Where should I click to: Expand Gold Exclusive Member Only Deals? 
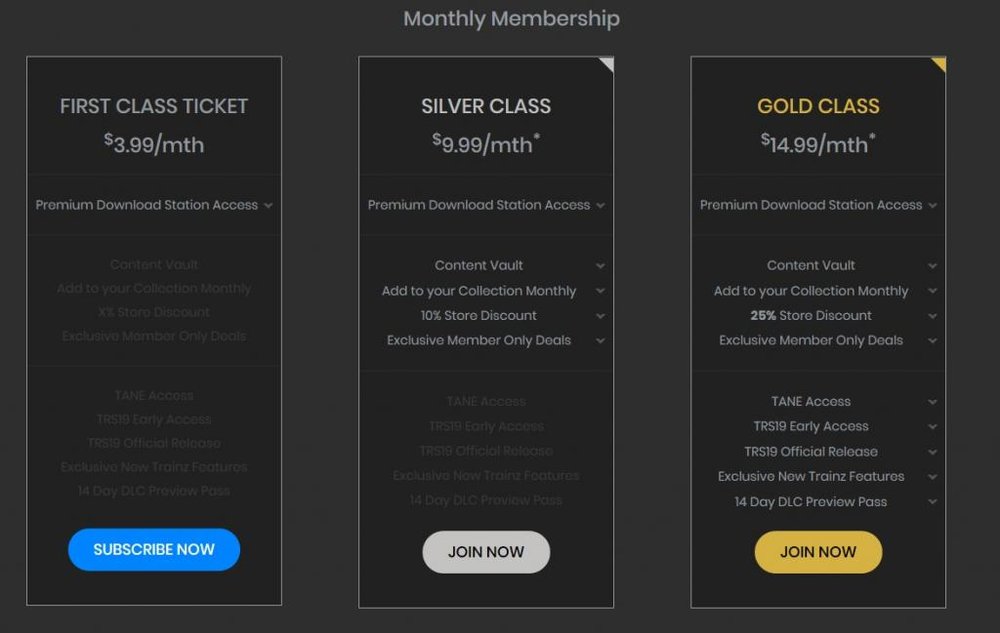pos(932,341)
